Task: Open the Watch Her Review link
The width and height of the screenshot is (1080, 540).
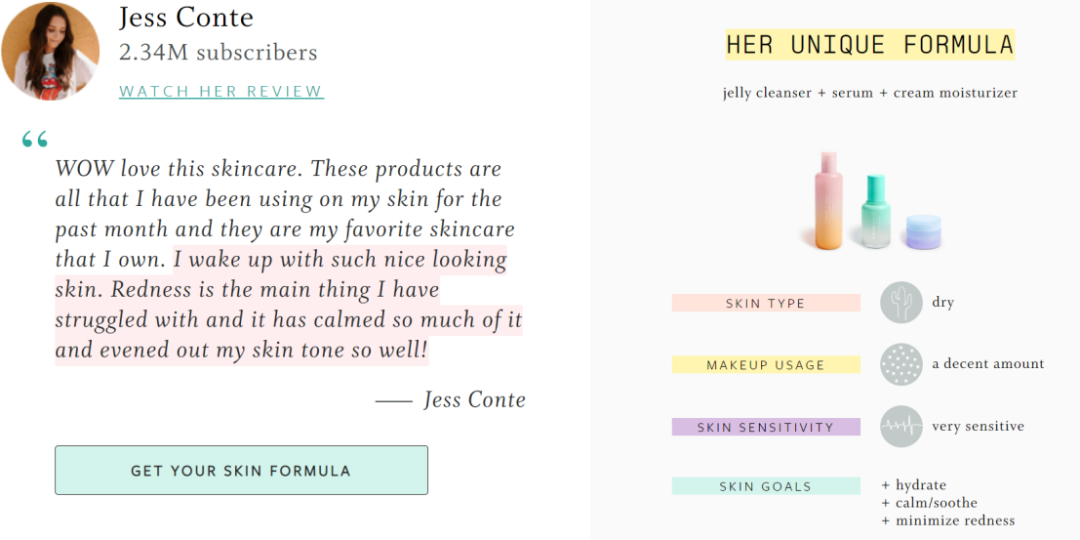Action: coord(221,92)
